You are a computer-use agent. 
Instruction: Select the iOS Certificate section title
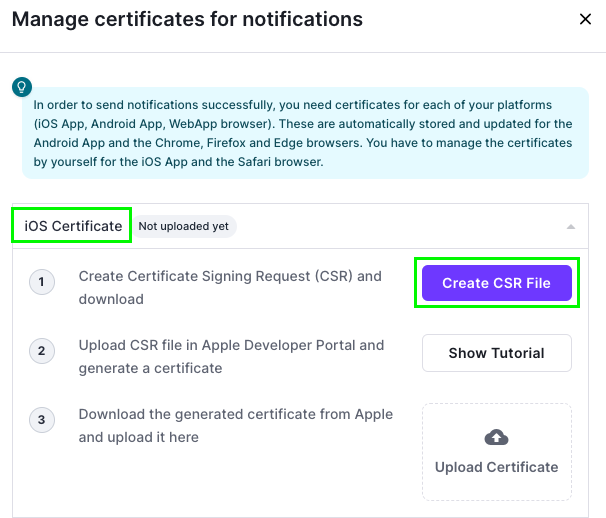pos(73,226)
